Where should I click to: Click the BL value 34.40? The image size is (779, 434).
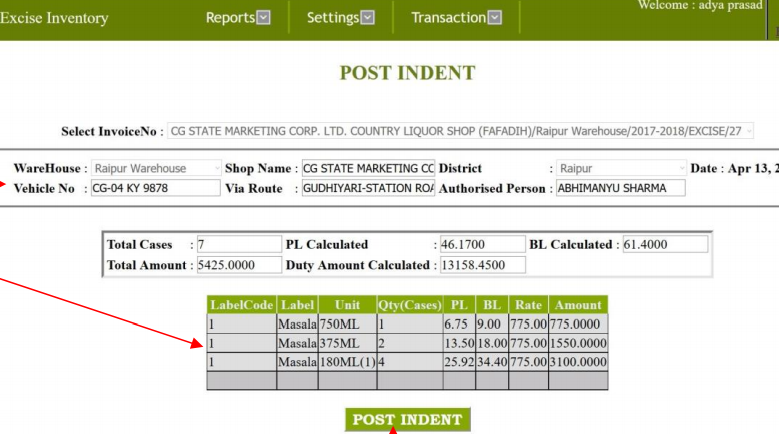click(x=492, y=362)
